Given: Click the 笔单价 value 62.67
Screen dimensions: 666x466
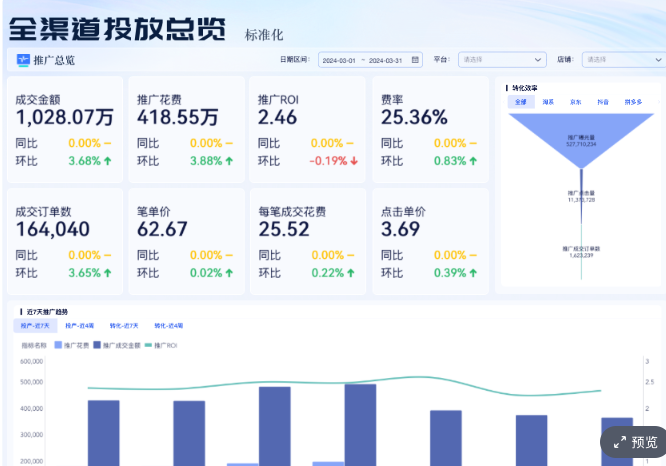Looking at the screenshot, I should tap(162, 229).
